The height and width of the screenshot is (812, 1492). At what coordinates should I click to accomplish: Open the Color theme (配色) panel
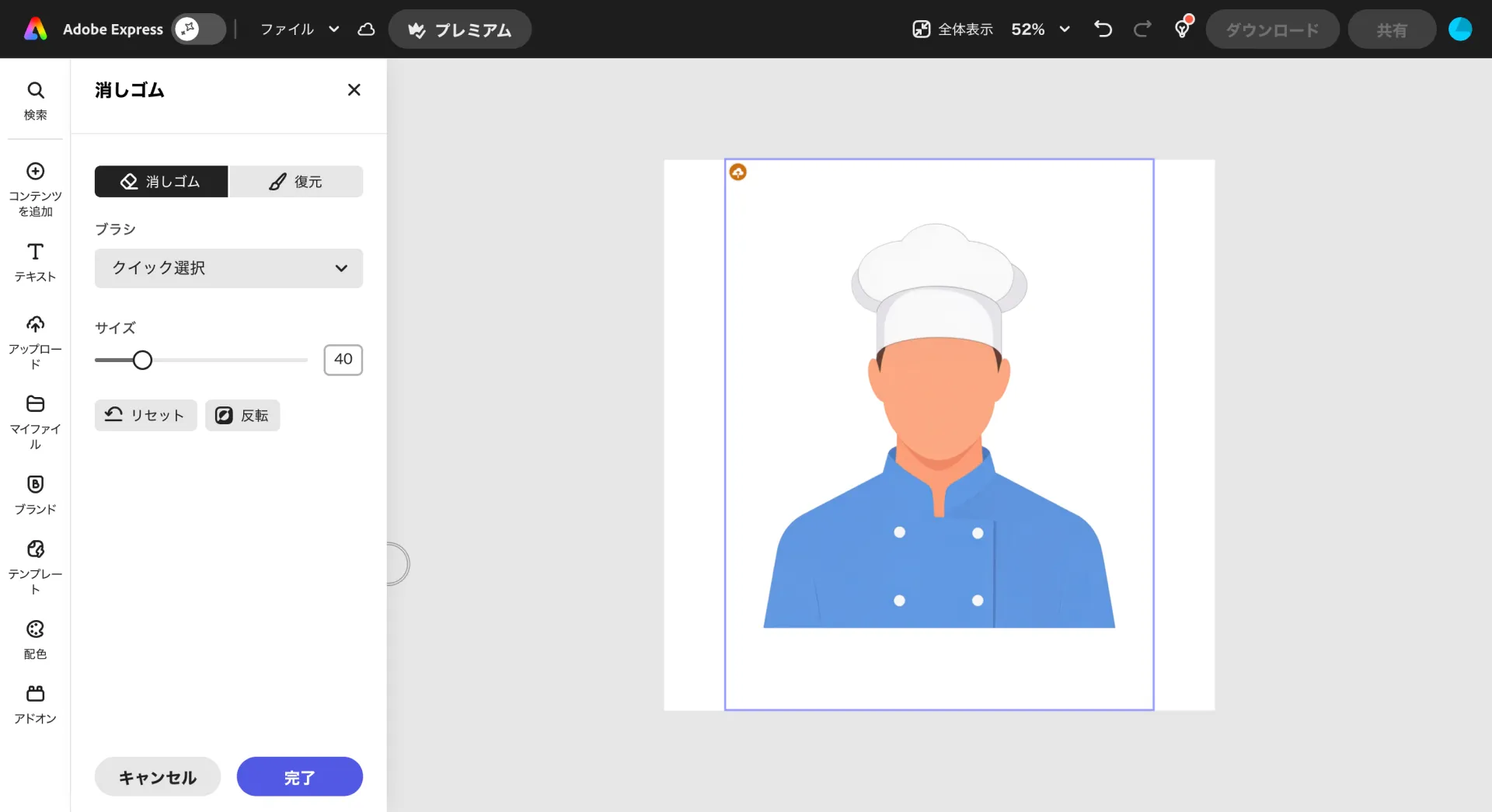35,639
